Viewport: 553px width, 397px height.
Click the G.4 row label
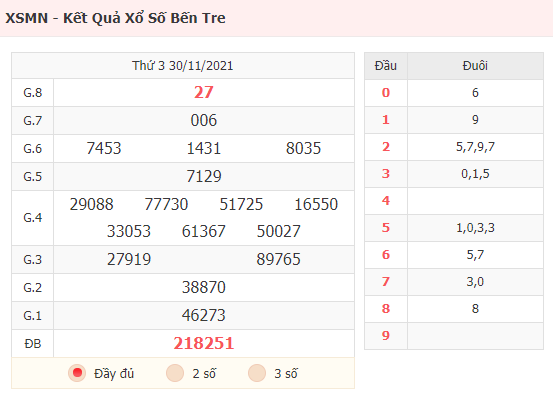click(33, 218)
